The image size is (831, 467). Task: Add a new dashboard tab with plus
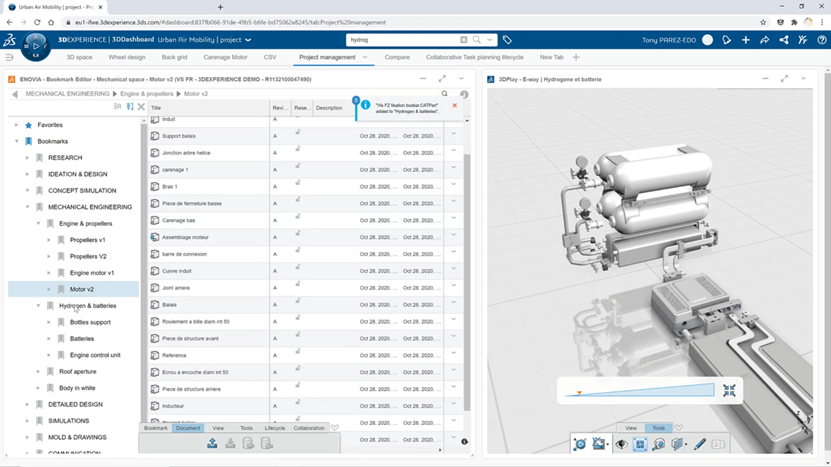pyautogui.click(x=576, y=57)
